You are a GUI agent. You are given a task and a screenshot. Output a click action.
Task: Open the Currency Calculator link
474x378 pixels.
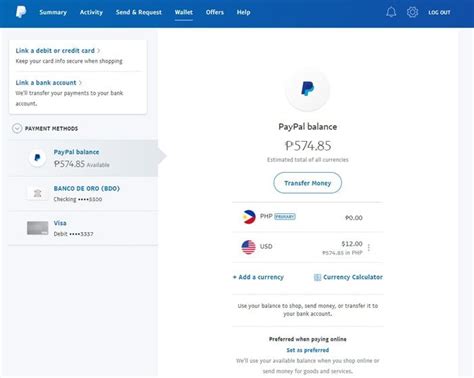pyautogui.click(x=353, y=277)
